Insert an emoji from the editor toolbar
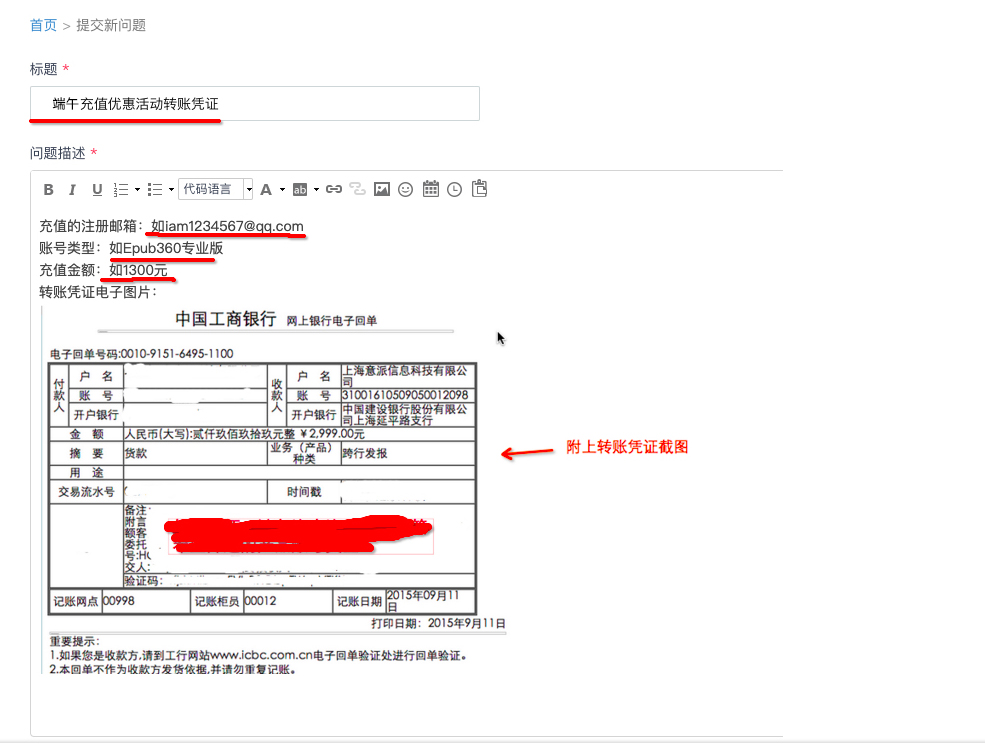Screen dimensions: 985x744 [405, 188]
